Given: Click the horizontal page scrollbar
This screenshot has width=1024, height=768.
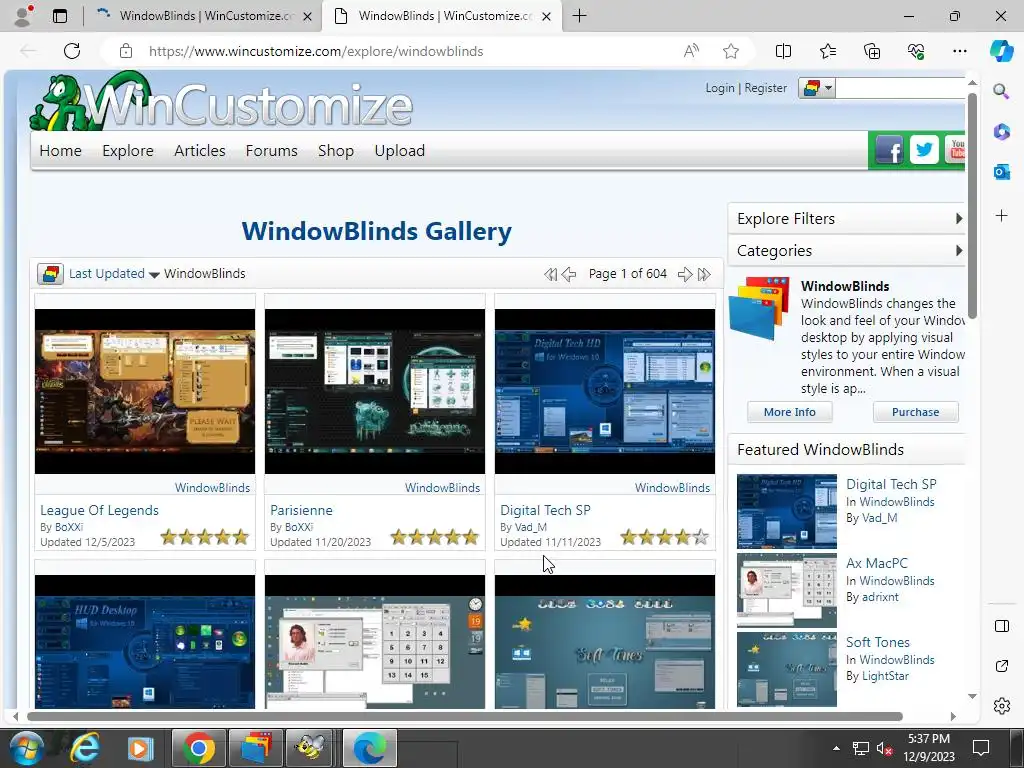Looking at the screenshot, I should pyautogui.click(x=465, y=716).
